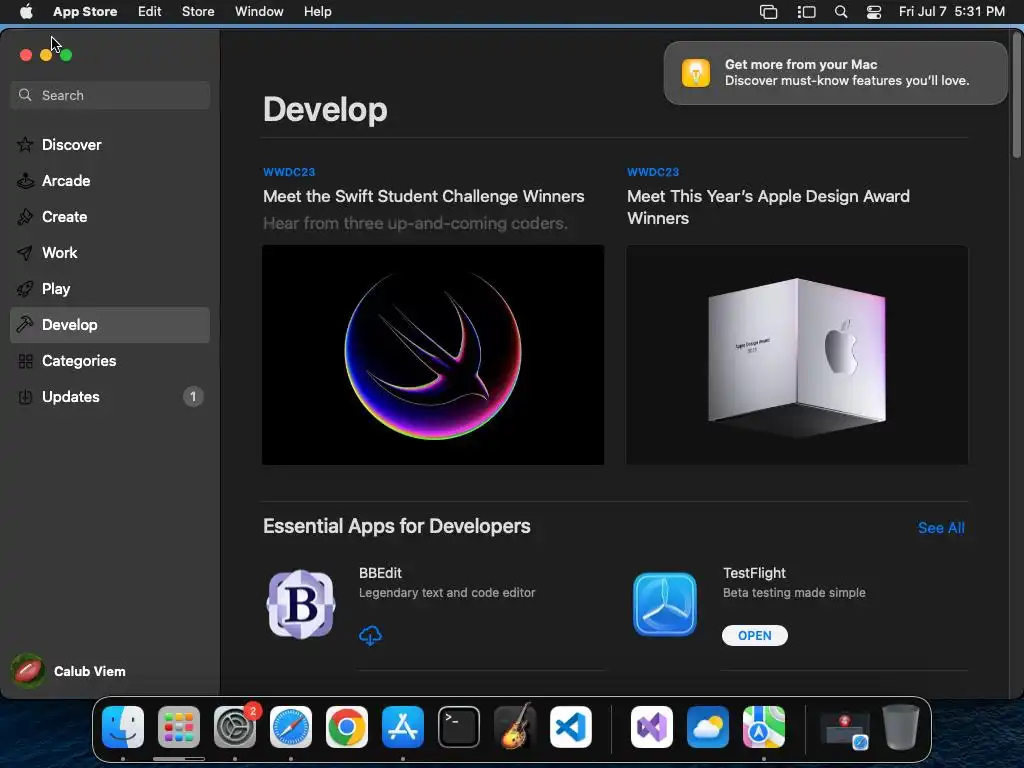The image size is (1024, 768).
Task: Click the TestFlight app title
Action: 754,573
